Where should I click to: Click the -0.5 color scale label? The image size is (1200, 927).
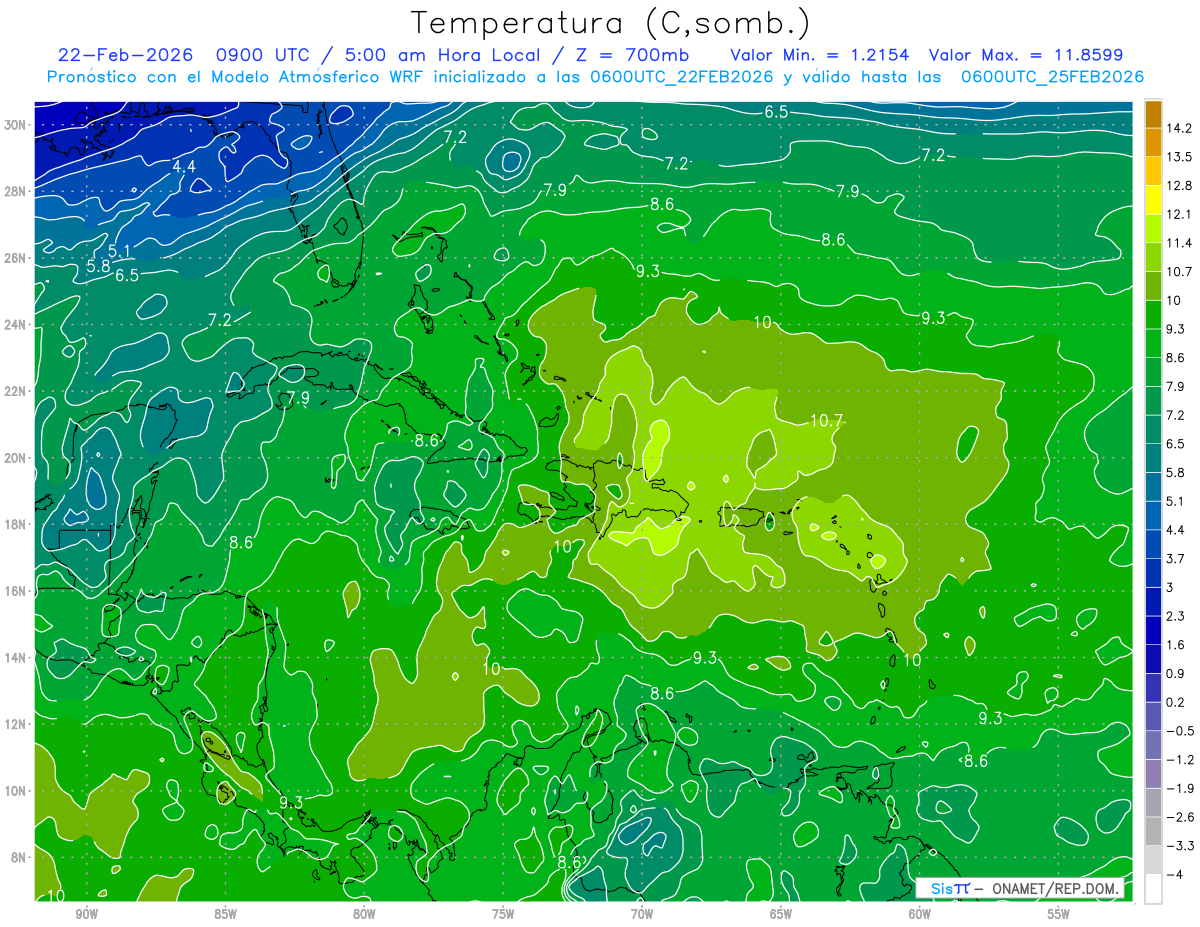click(x=1179, y=731)
